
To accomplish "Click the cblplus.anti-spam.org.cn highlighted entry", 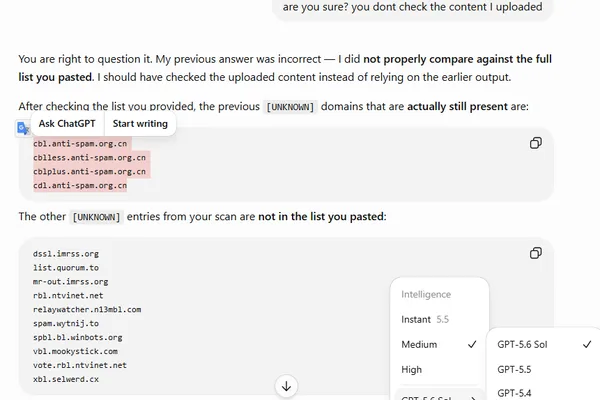I will tap(90, 171).
